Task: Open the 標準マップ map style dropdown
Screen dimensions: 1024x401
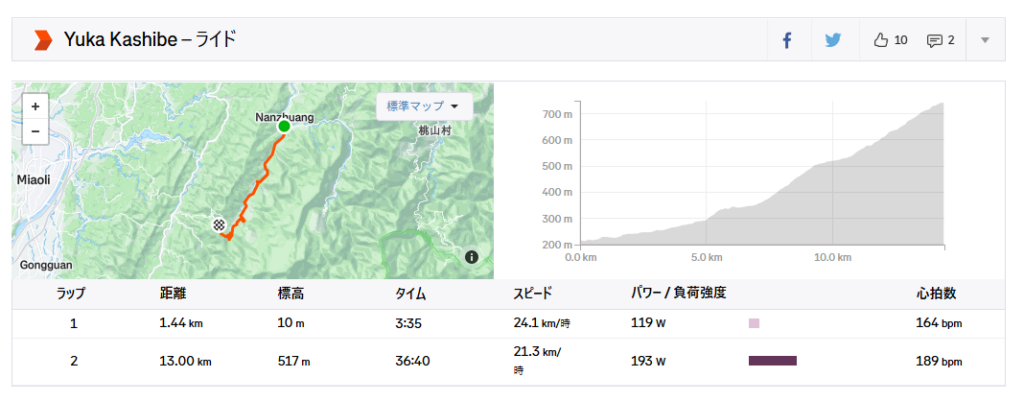Action: click(x=423, y=106)
